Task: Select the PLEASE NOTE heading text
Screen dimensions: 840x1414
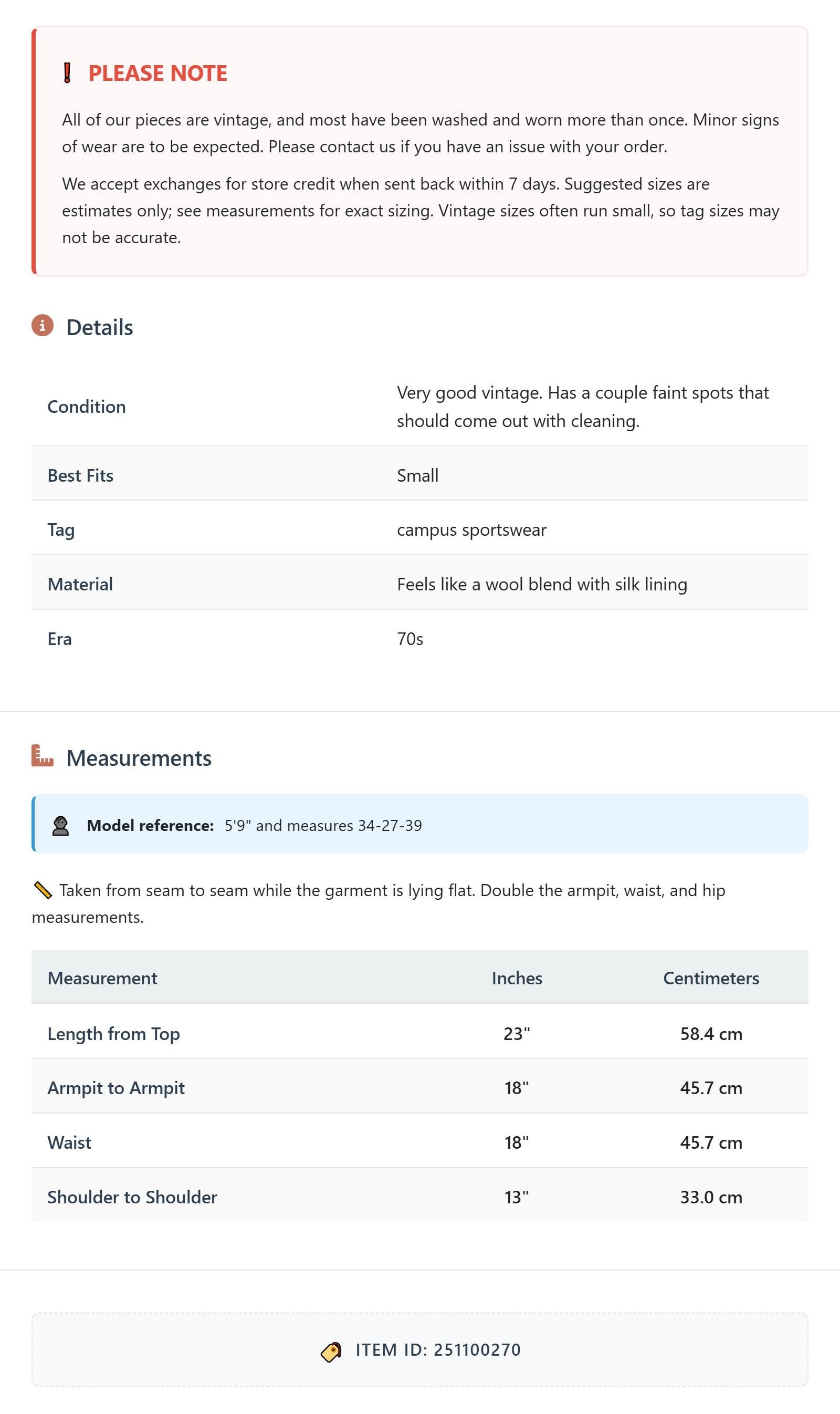Action: click(158, 73)
